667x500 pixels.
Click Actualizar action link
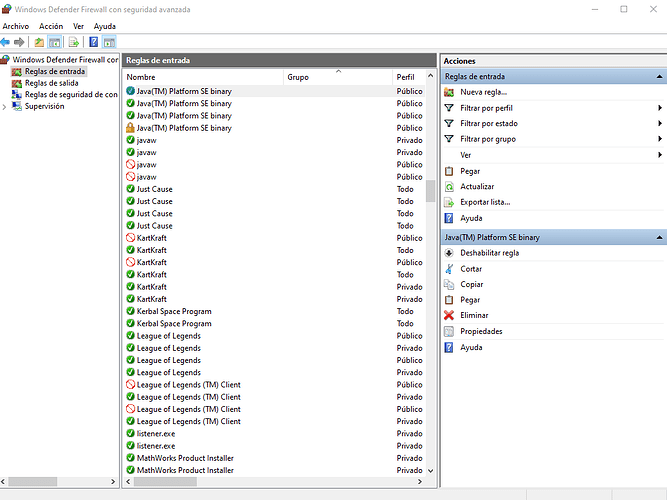click(x=477, y=187)
